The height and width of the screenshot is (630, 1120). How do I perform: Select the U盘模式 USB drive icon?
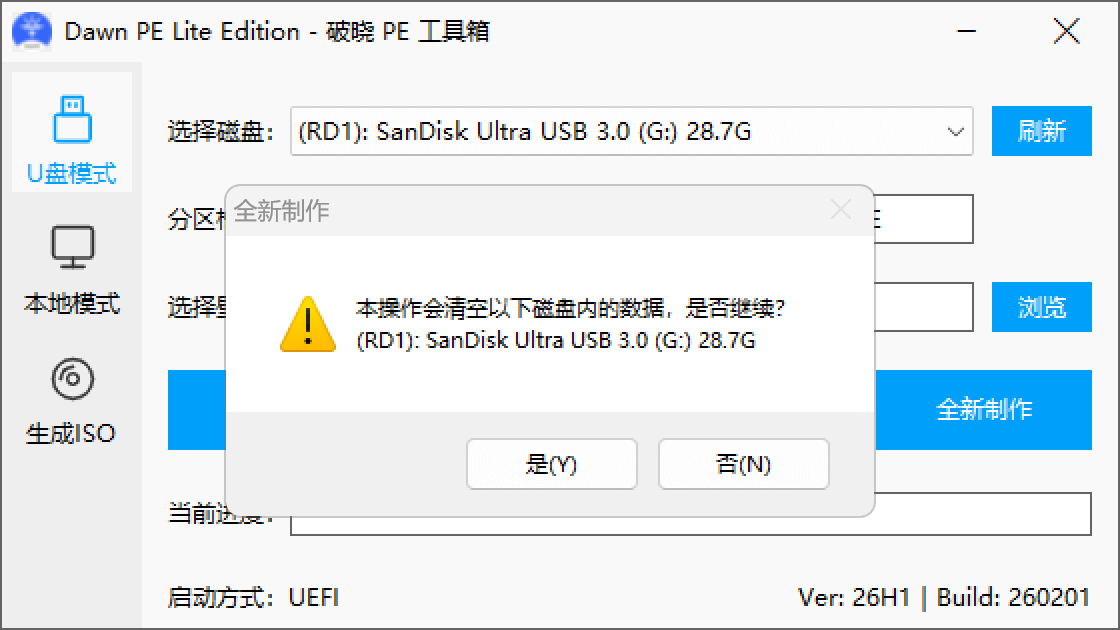pos(72,119)
